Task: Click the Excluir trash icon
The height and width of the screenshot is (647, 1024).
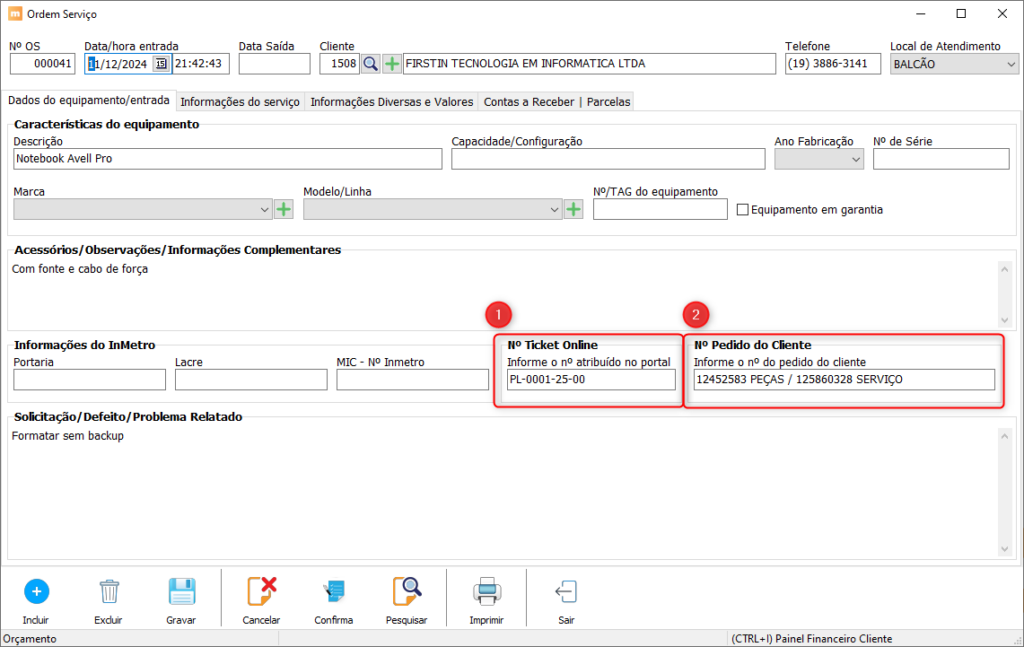Action: pyautogui.click(x=109, y=591)
